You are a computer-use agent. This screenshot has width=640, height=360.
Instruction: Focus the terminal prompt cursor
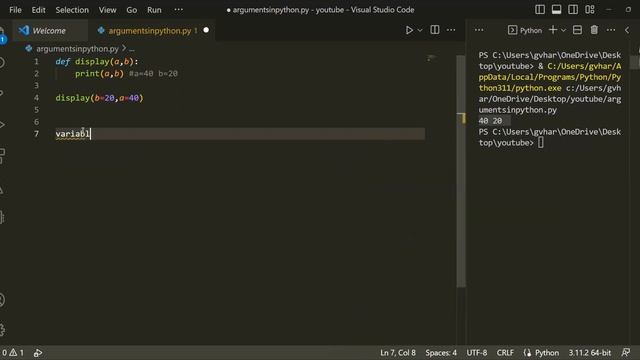coord(540,142)
